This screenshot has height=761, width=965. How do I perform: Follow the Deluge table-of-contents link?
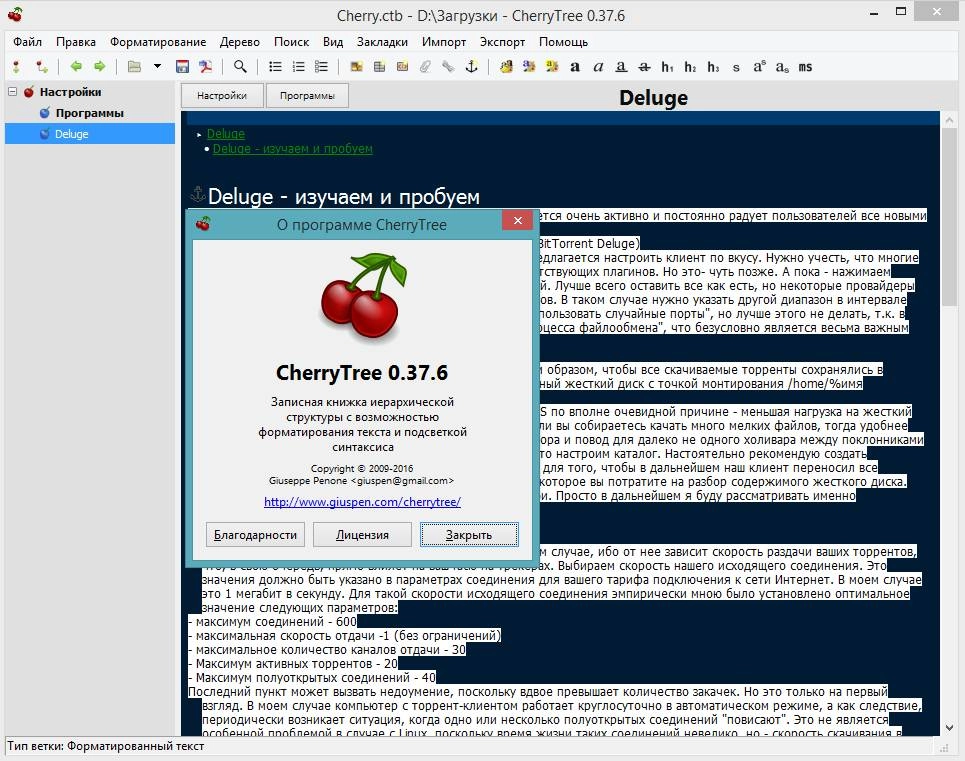click(226, 133)
